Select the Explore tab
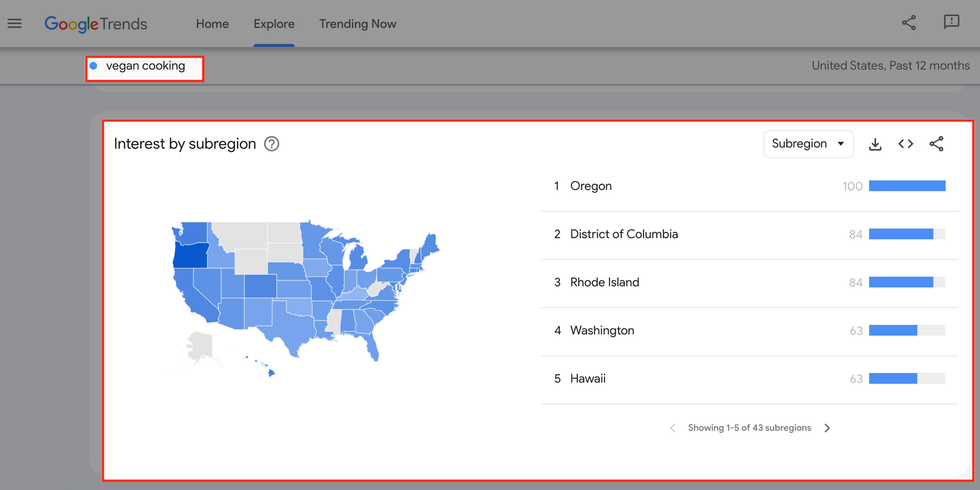This screenshot has height=490, width=980. [x=274, y=24]
